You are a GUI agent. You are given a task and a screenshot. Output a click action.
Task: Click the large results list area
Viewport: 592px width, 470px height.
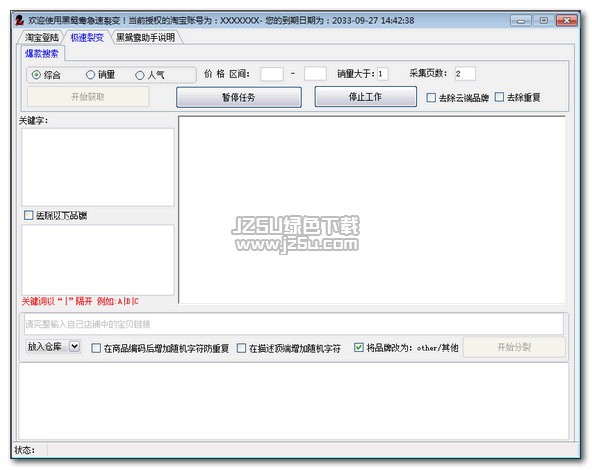click(x=372, y=210)
